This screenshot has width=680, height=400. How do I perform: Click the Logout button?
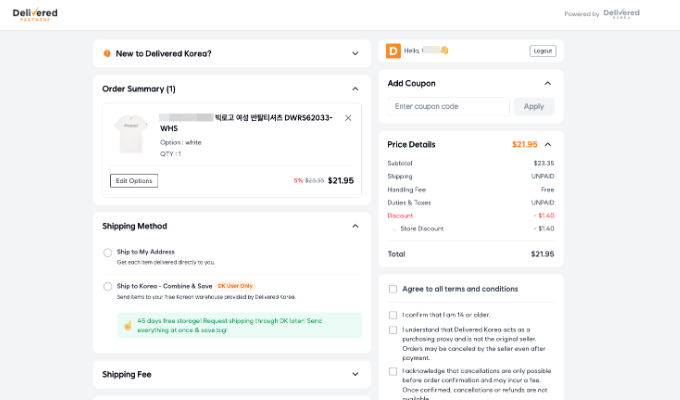tap(542, 51)
